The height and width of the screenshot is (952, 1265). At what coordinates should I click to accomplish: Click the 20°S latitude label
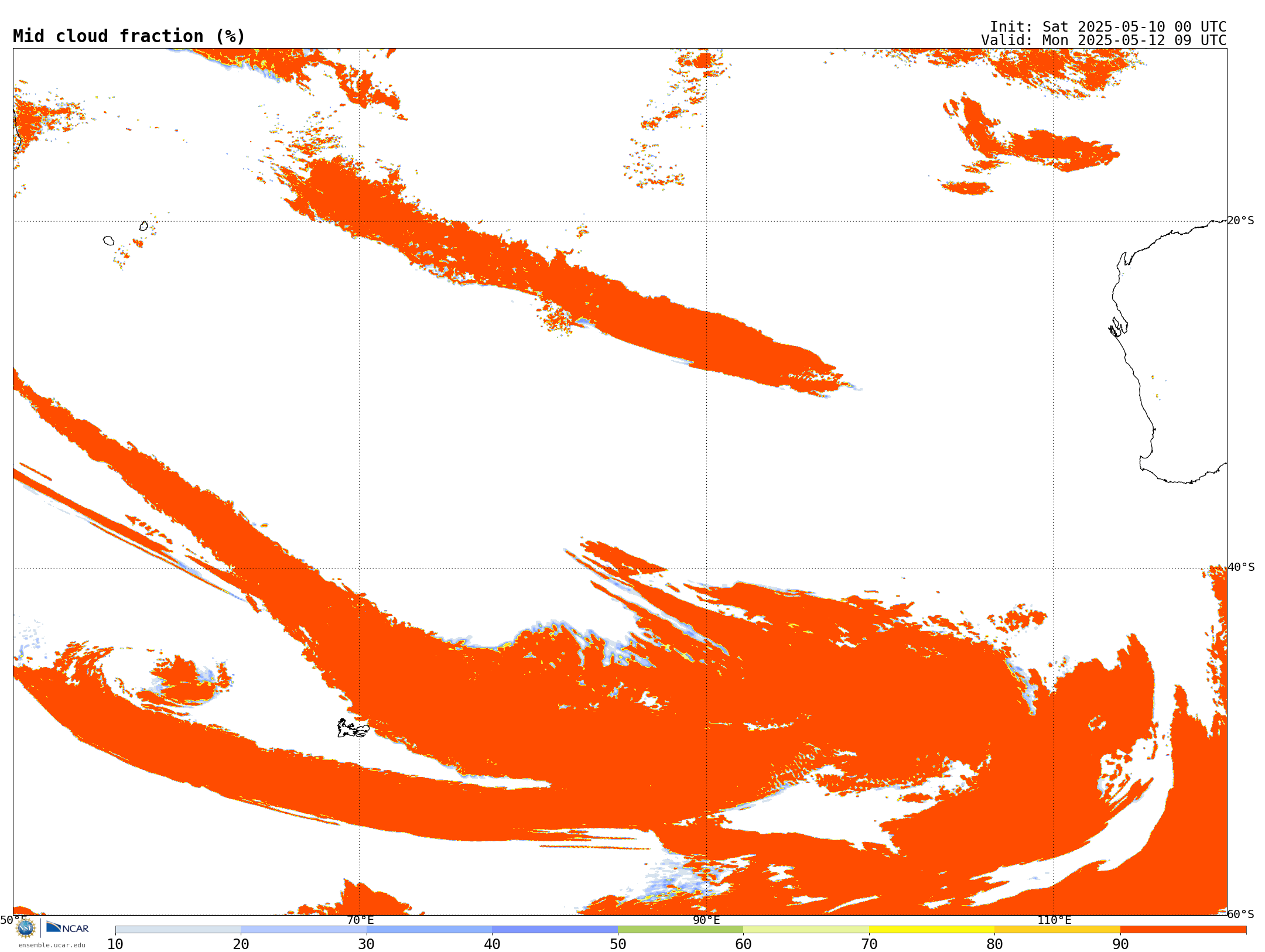[1241, 221]
